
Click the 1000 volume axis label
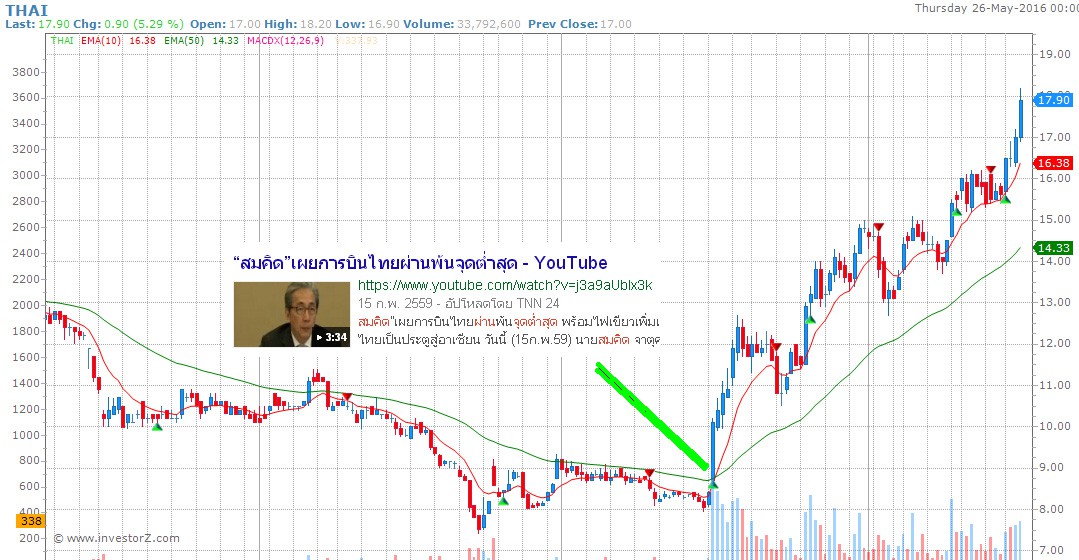(x=26, y=435)
